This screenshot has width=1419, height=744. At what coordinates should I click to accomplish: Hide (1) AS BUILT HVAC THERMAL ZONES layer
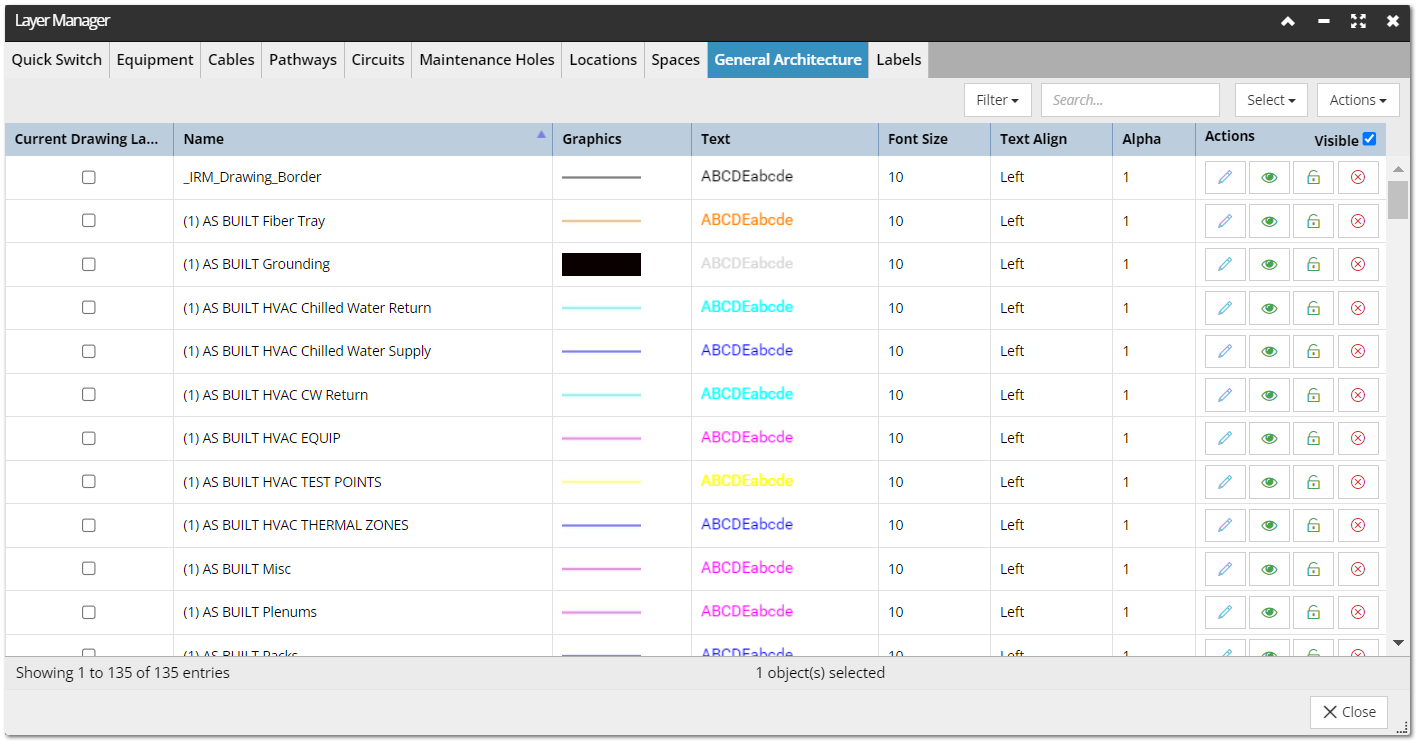coord(1269,525)
